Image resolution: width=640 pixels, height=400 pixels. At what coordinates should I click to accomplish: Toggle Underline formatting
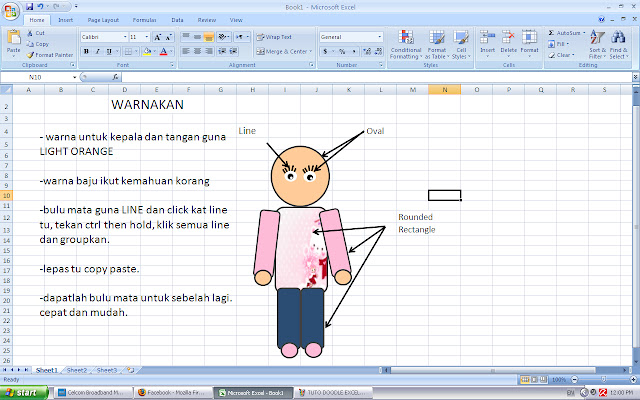coord(109,51)
